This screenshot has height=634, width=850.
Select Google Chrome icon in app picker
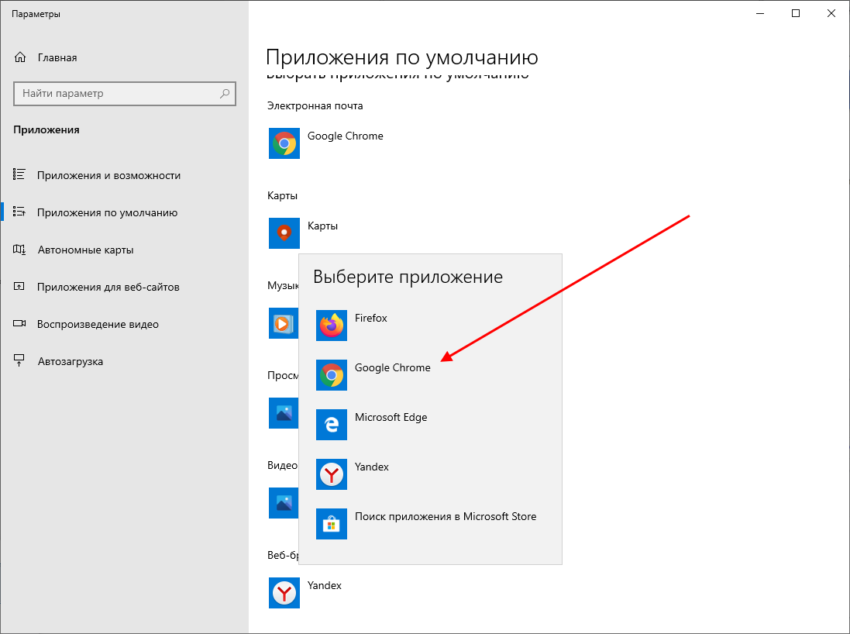click(x=332, y=375)
